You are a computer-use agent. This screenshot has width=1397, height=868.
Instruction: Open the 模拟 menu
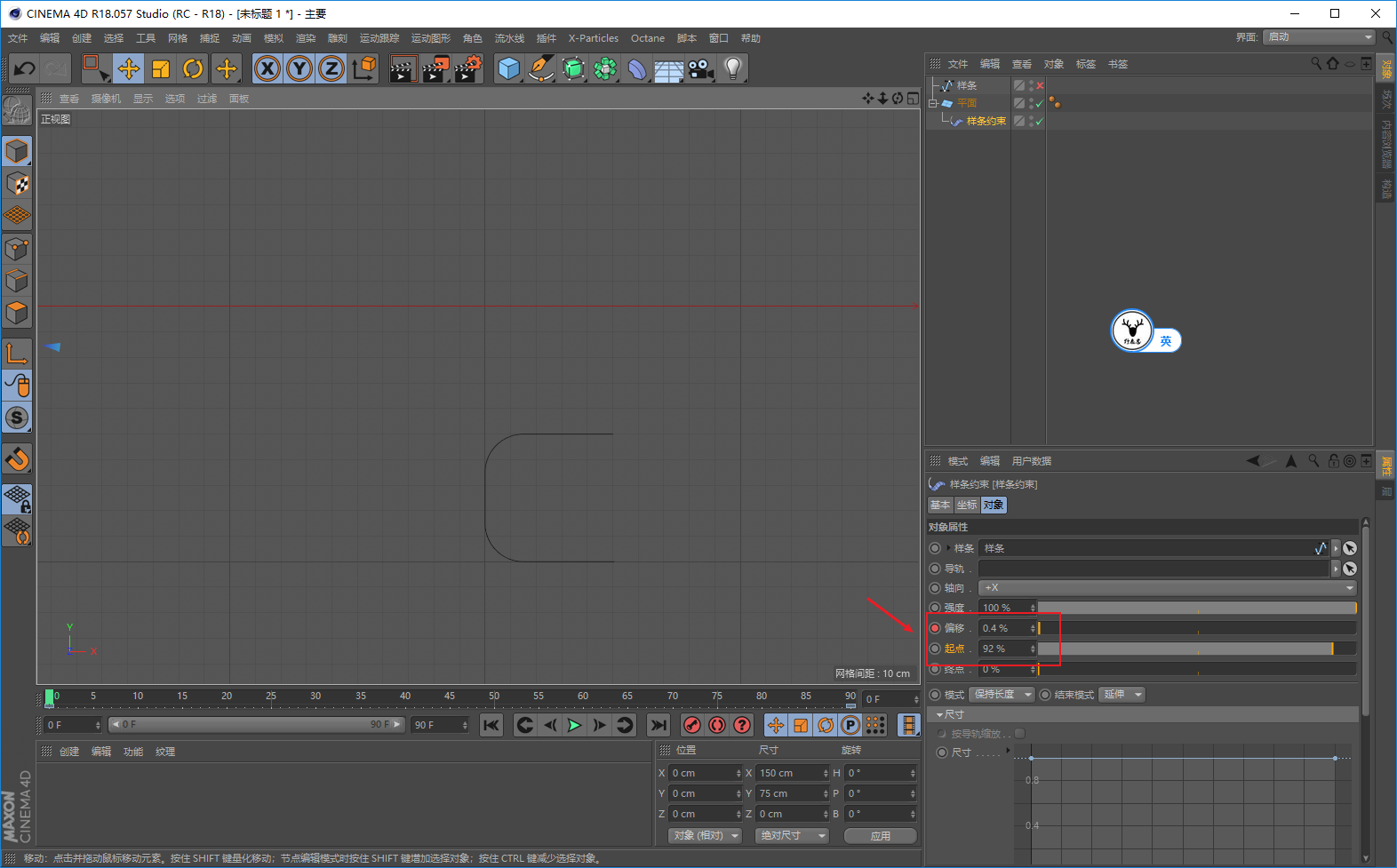[274, 38]
